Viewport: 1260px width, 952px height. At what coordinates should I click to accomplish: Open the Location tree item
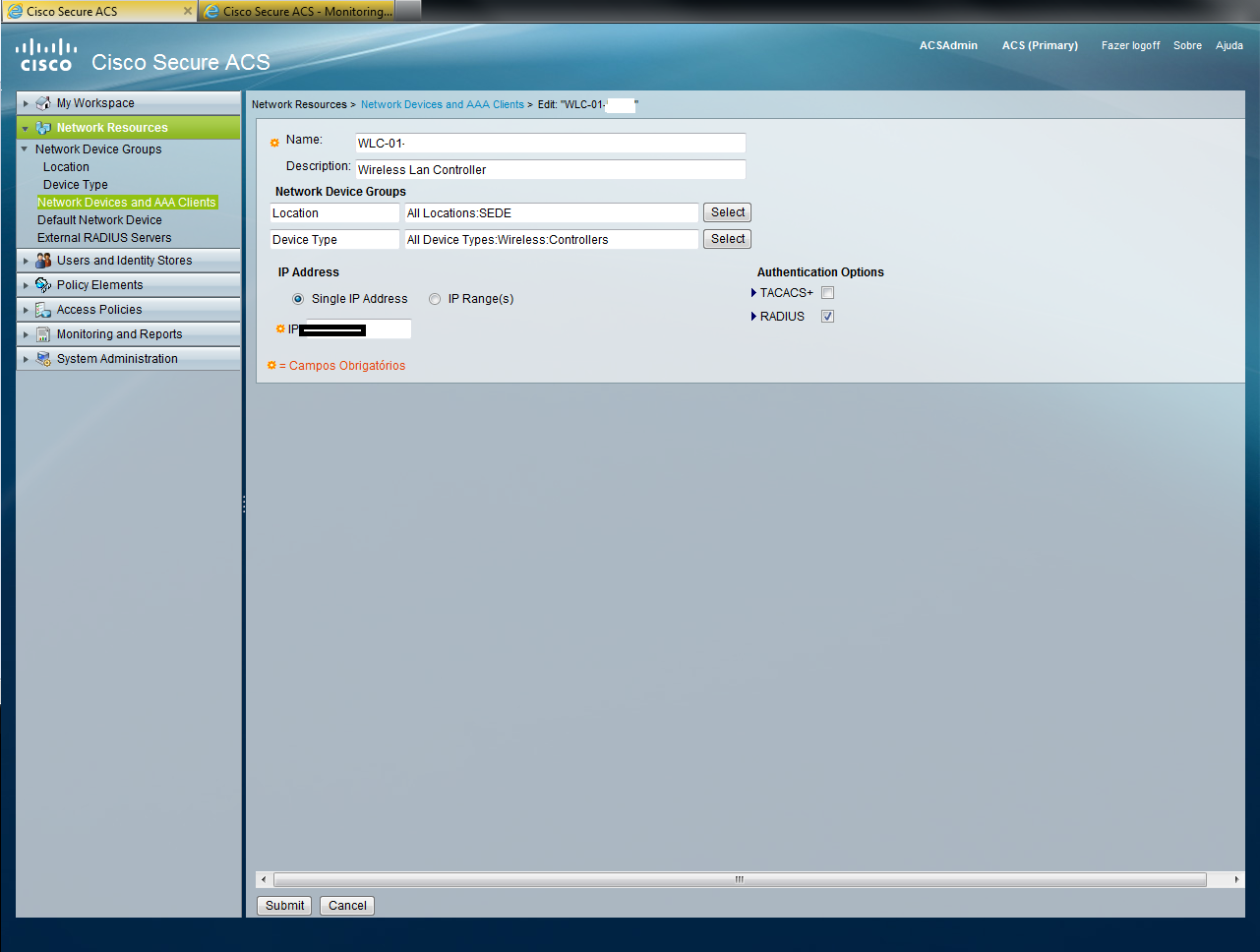[66, 167]
